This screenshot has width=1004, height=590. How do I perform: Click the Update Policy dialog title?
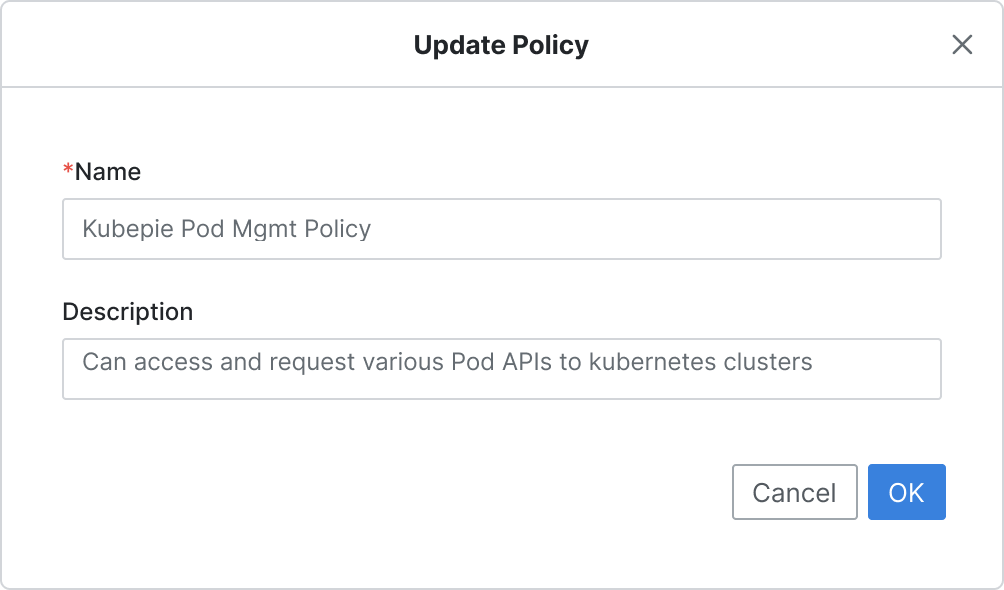click(x=501, y=45)
